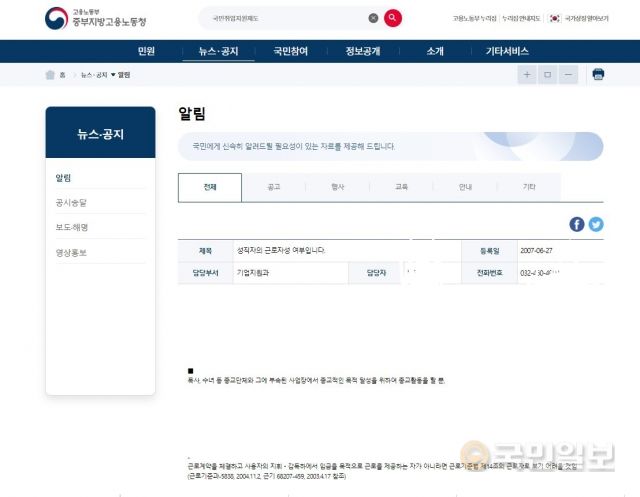Select the 안내 tab
This screenshot has height=497, width=640.
[x=465, y=187]
